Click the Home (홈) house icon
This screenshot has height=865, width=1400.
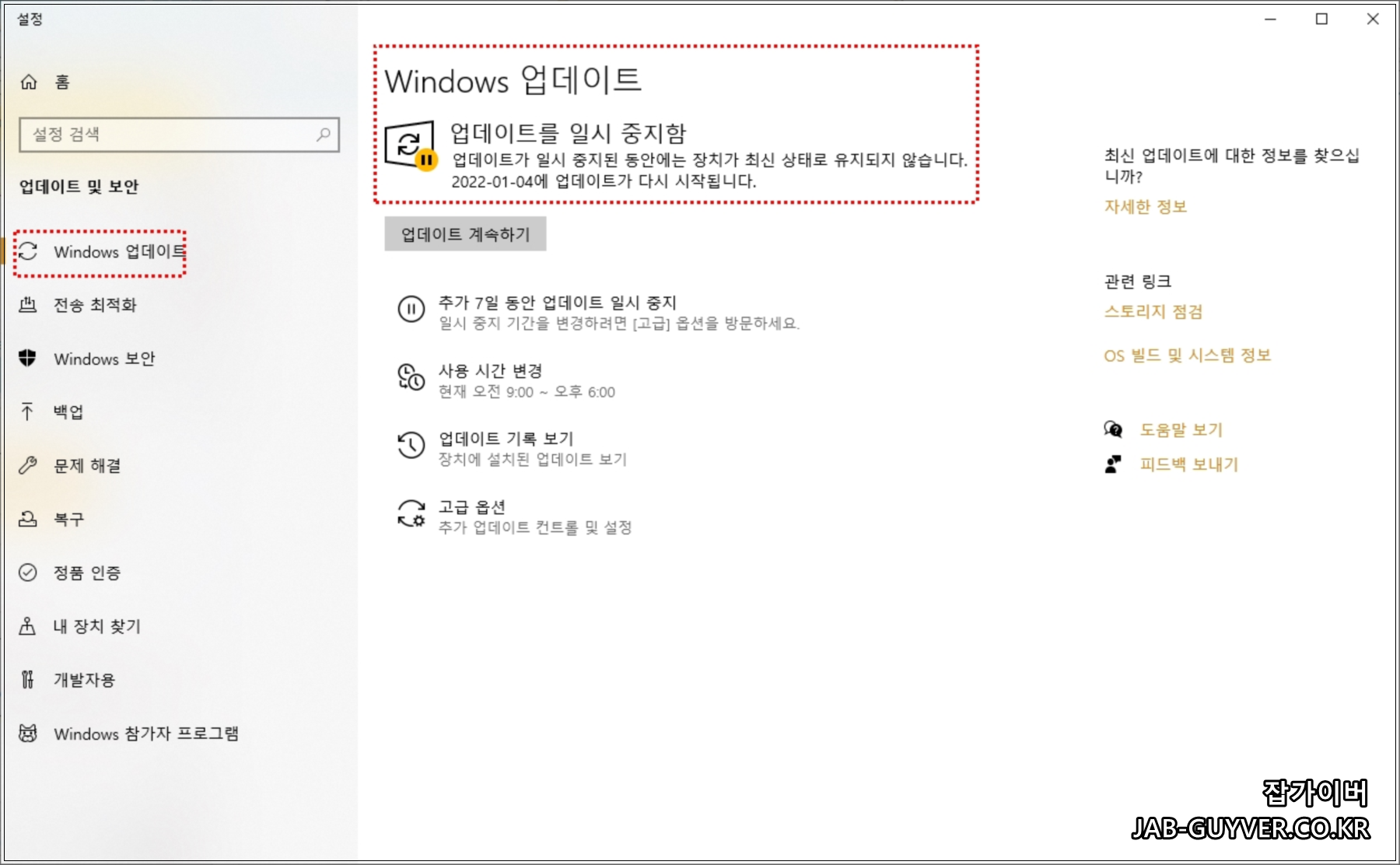pos(29,82)
